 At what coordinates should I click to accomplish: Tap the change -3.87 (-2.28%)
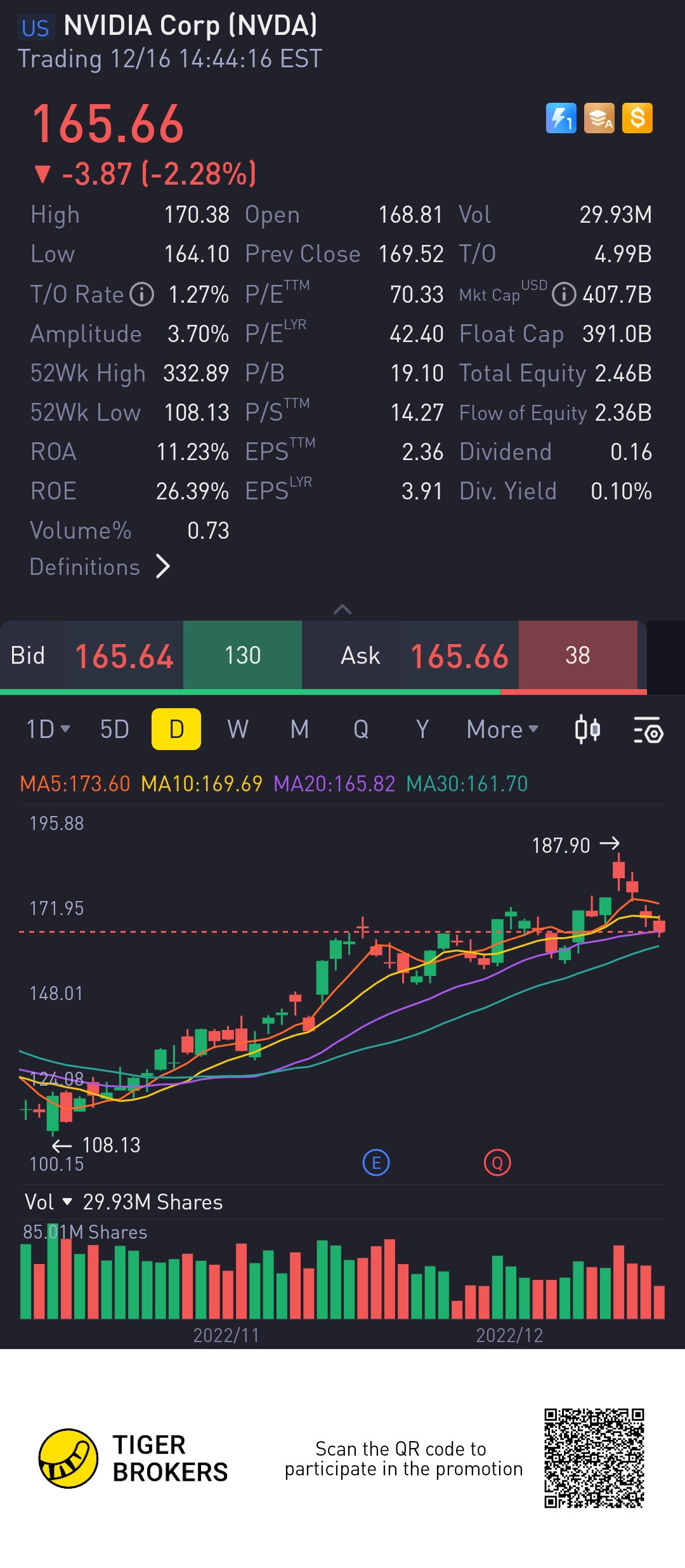(145, 174)
